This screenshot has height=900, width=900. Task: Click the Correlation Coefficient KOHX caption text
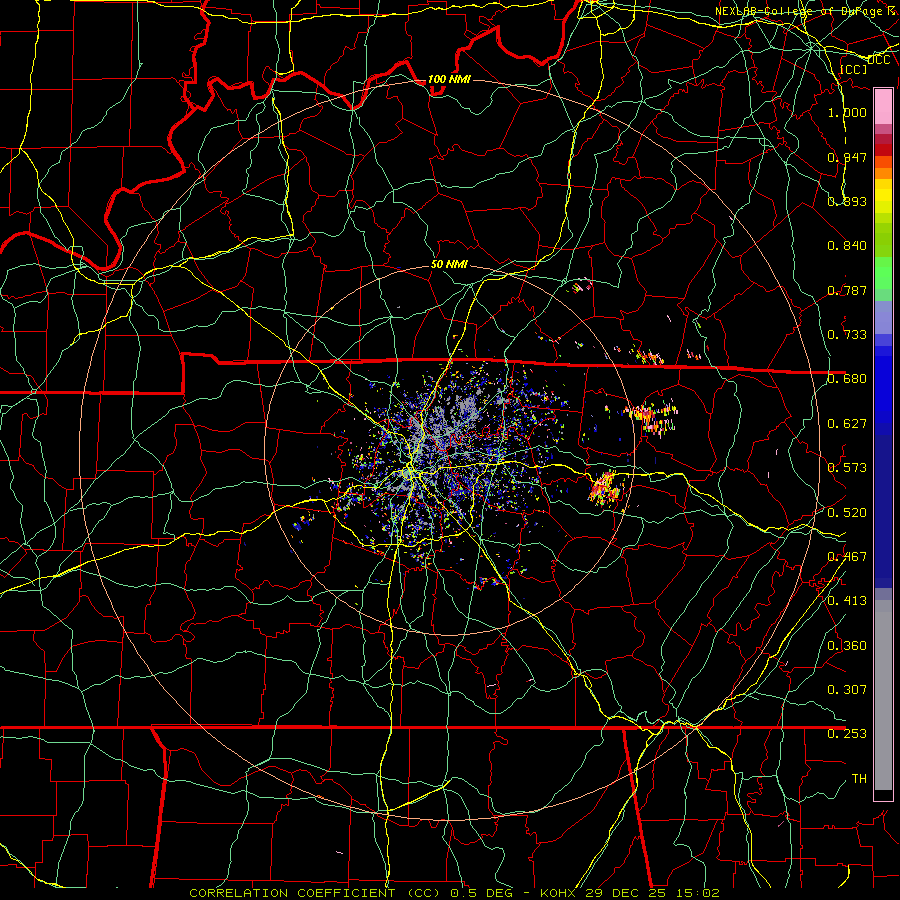pos(454,893)
